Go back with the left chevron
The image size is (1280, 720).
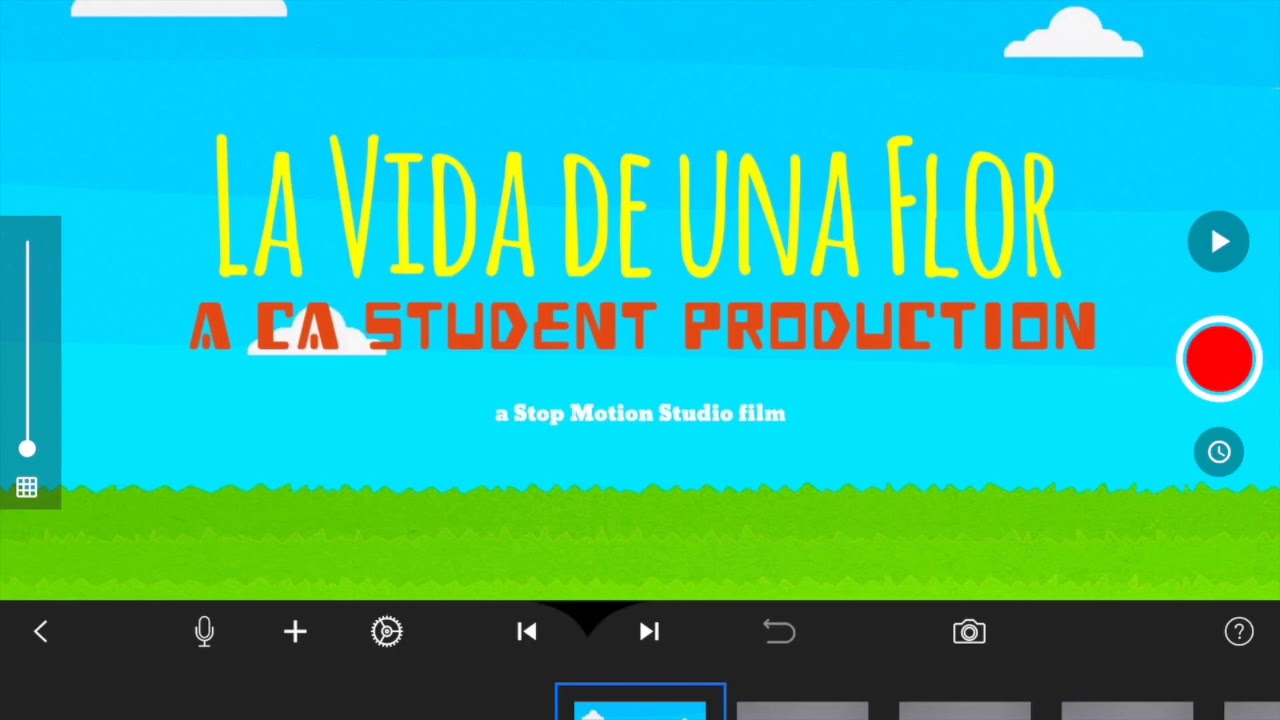41,631
